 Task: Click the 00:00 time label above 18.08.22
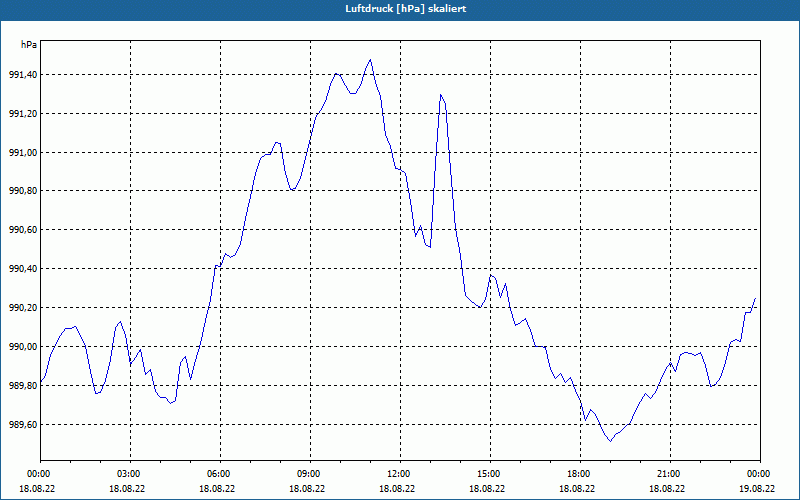(38, 474)
